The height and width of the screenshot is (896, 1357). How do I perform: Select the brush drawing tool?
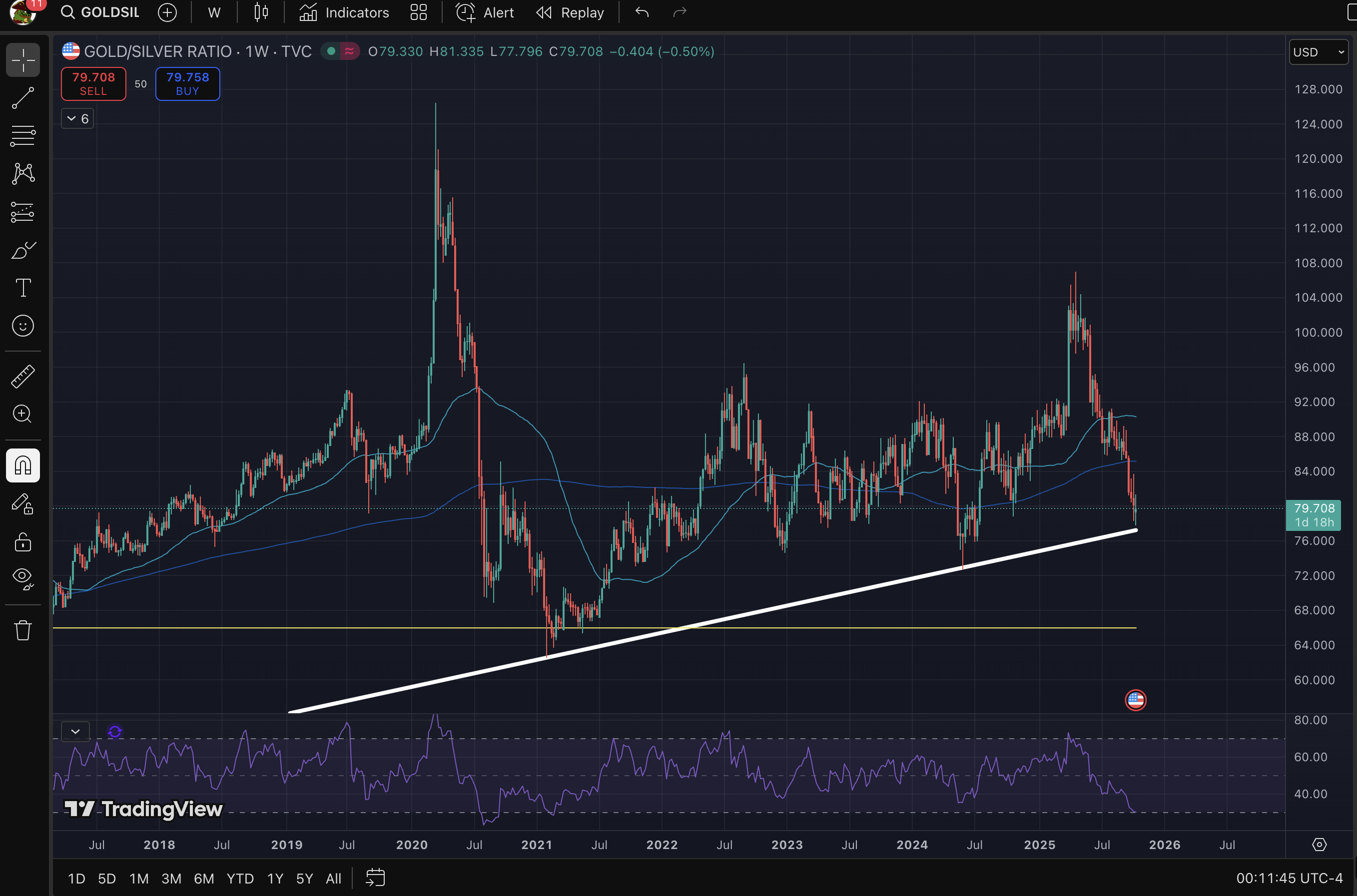pos(23,250)
